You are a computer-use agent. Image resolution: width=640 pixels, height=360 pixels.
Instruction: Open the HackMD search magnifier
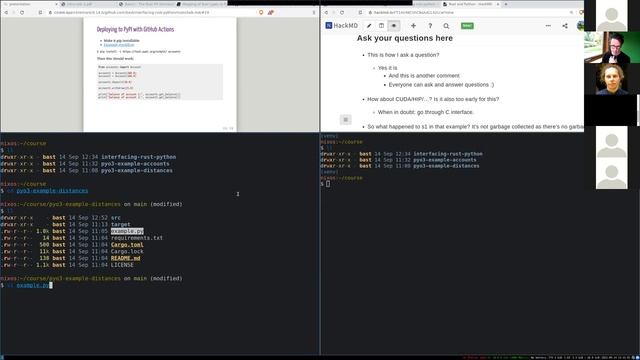pos(446,26)
